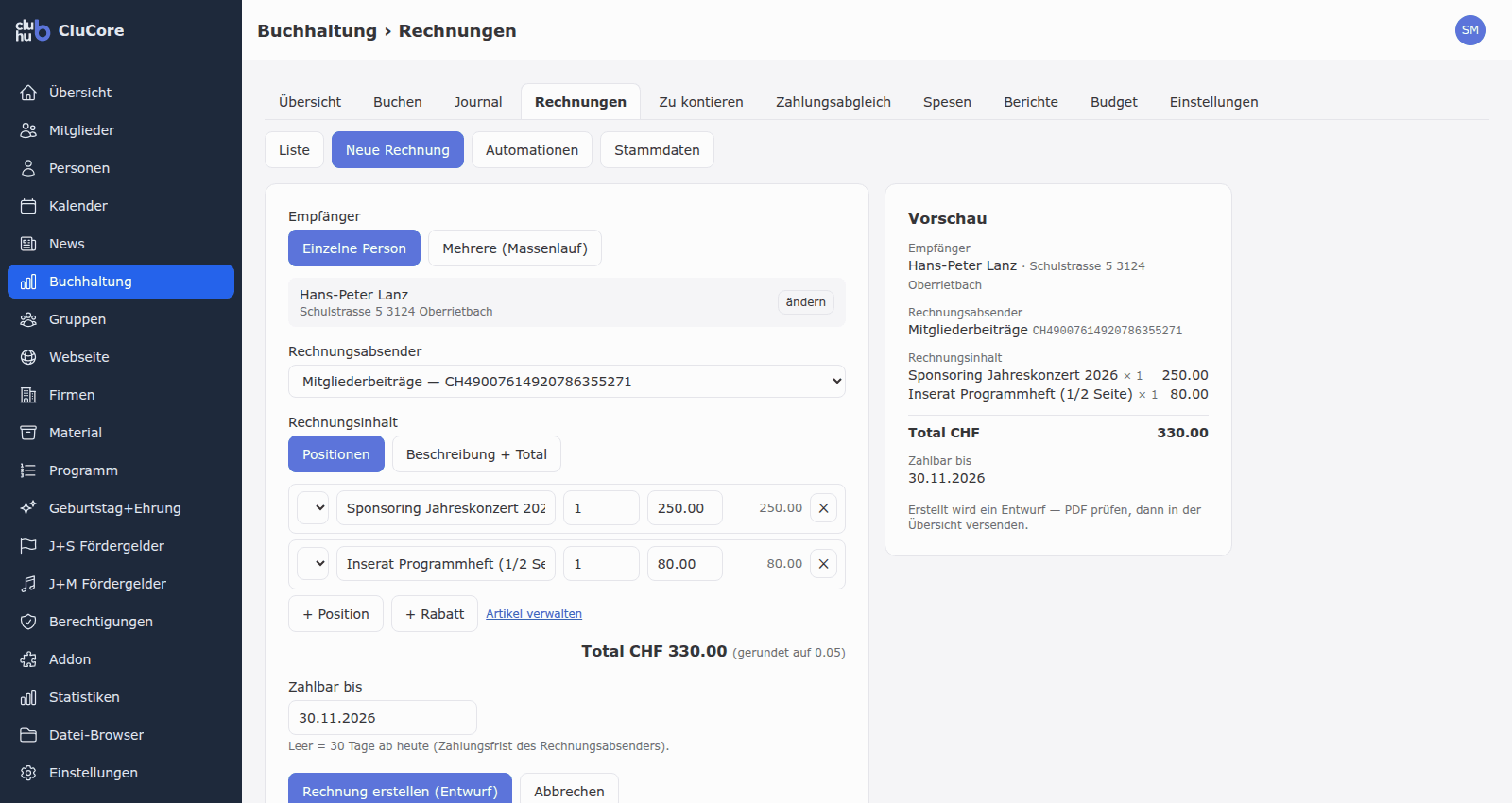This screenshot has height=803, width=1512.
Task: Switch to the Journal tab
Action: [478, 102]
